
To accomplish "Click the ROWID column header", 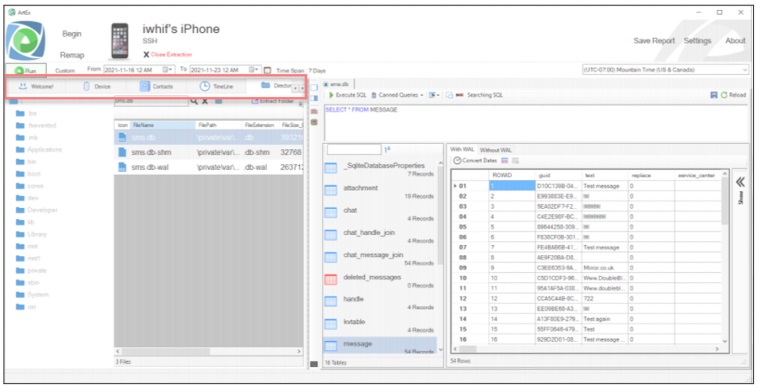I will [512, 175].
